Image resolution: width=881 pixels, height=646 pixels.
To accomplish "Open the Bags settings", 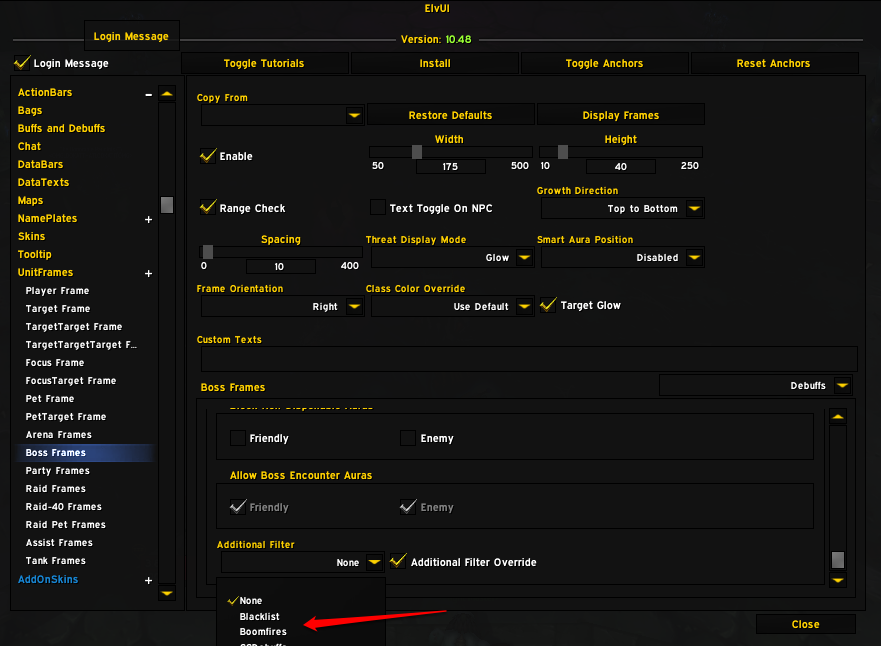I will tap(30, 111).
